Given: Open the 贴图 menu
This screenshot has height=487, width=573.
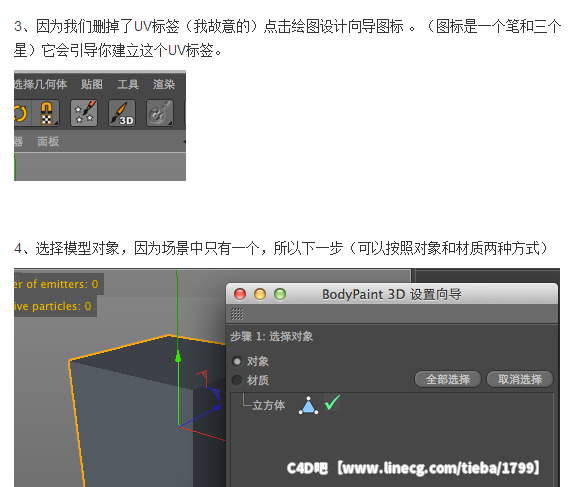Looking at the screenshot, I should 92,84.
